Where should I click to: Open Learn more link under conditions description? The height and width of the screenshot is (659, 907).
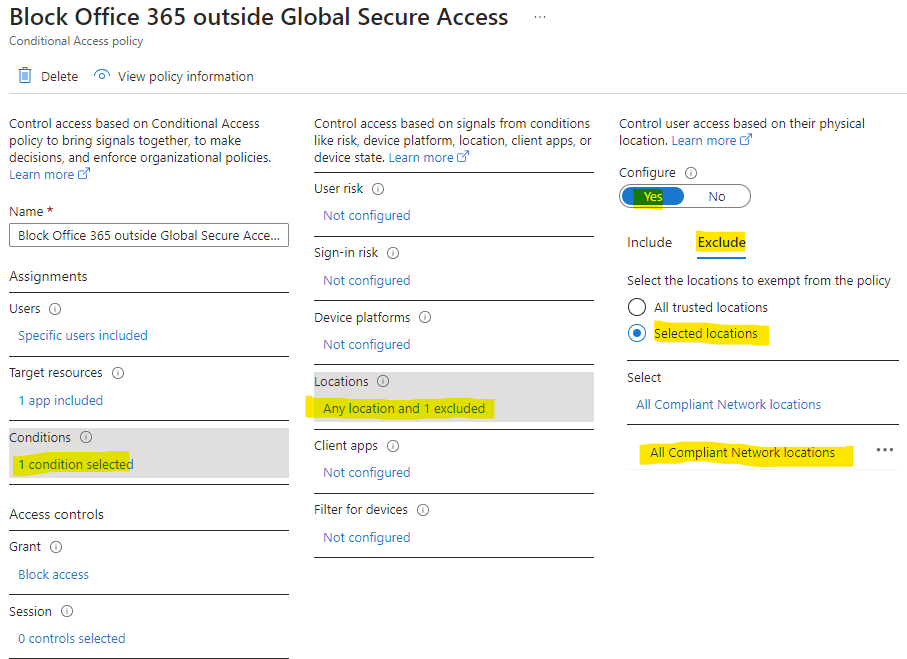point(429,157)
